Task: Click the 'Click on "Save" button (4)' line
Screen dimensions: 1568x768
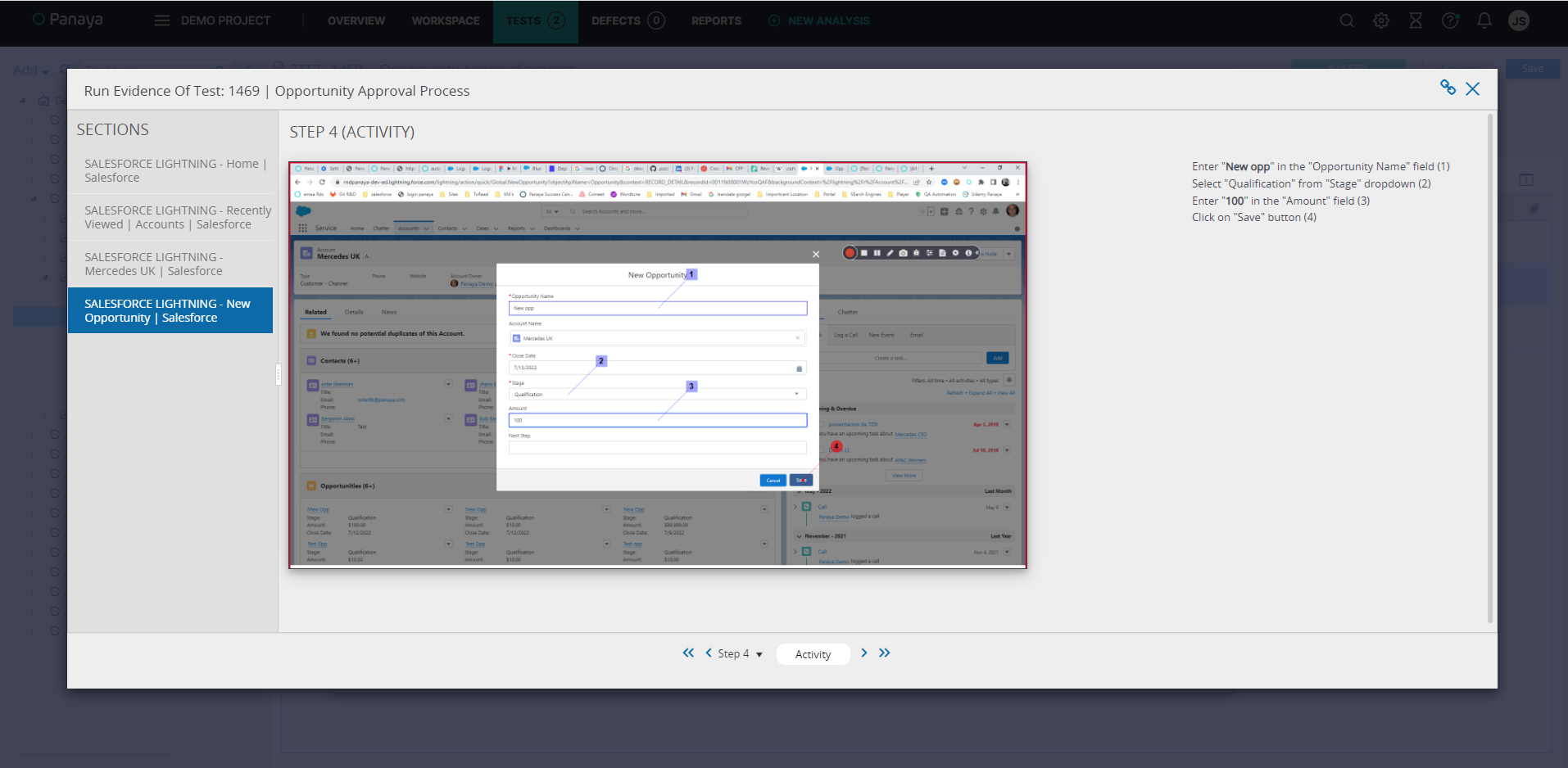Action: click(1254, 217)
